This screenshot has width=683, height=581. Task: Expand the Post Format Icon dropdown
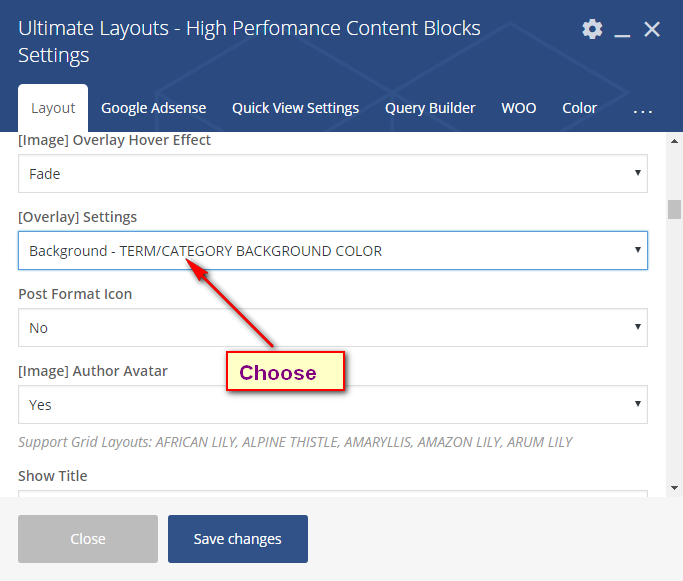click(332, 328)
